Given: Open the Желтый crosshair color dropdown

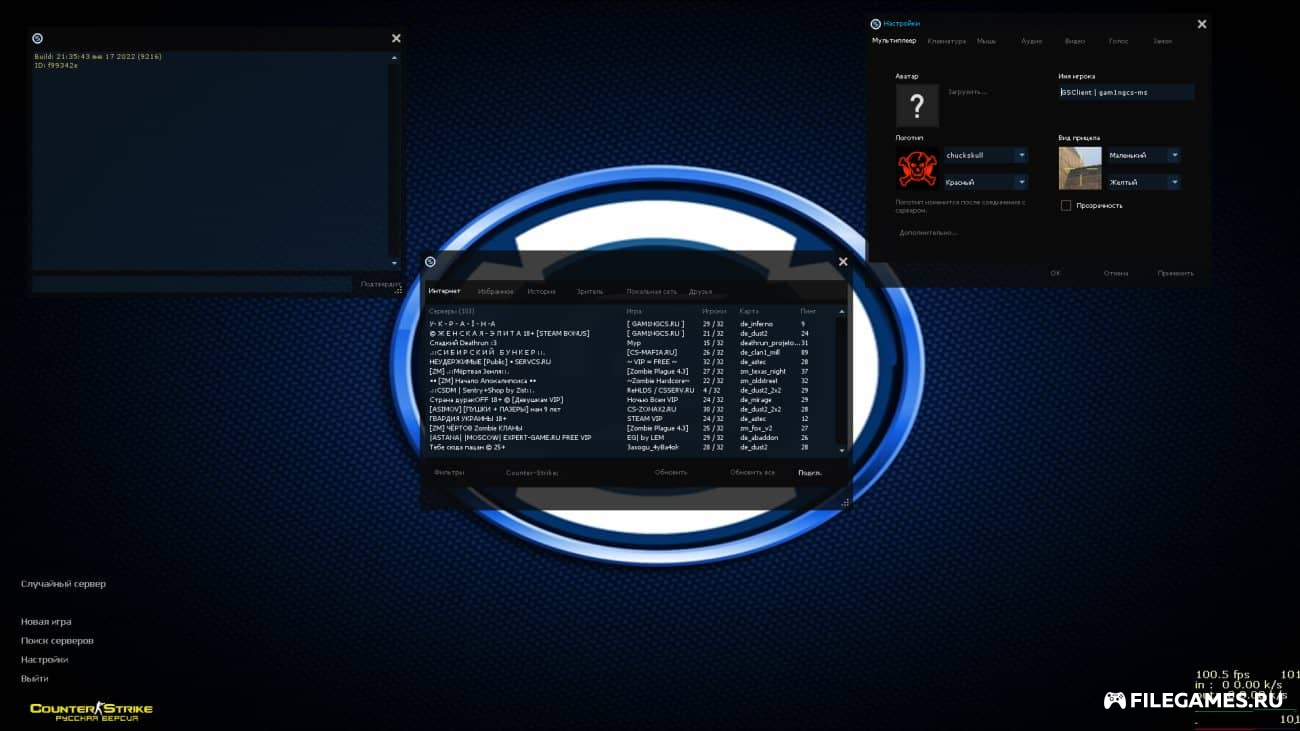Looking at the screenshot, I should point(1143,182).
